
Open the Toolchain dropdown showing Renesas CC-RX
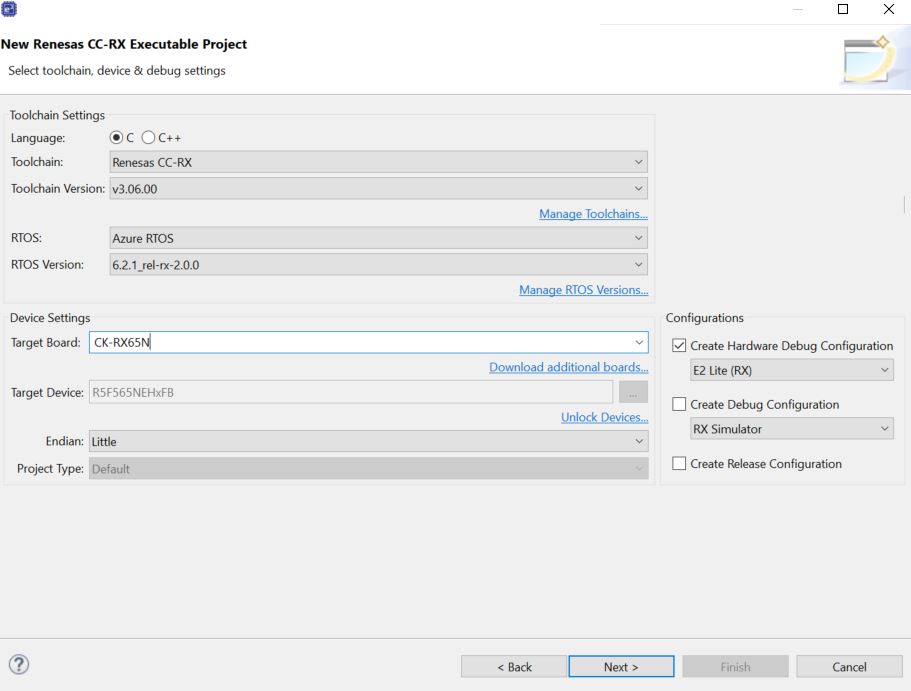(378, 162)
